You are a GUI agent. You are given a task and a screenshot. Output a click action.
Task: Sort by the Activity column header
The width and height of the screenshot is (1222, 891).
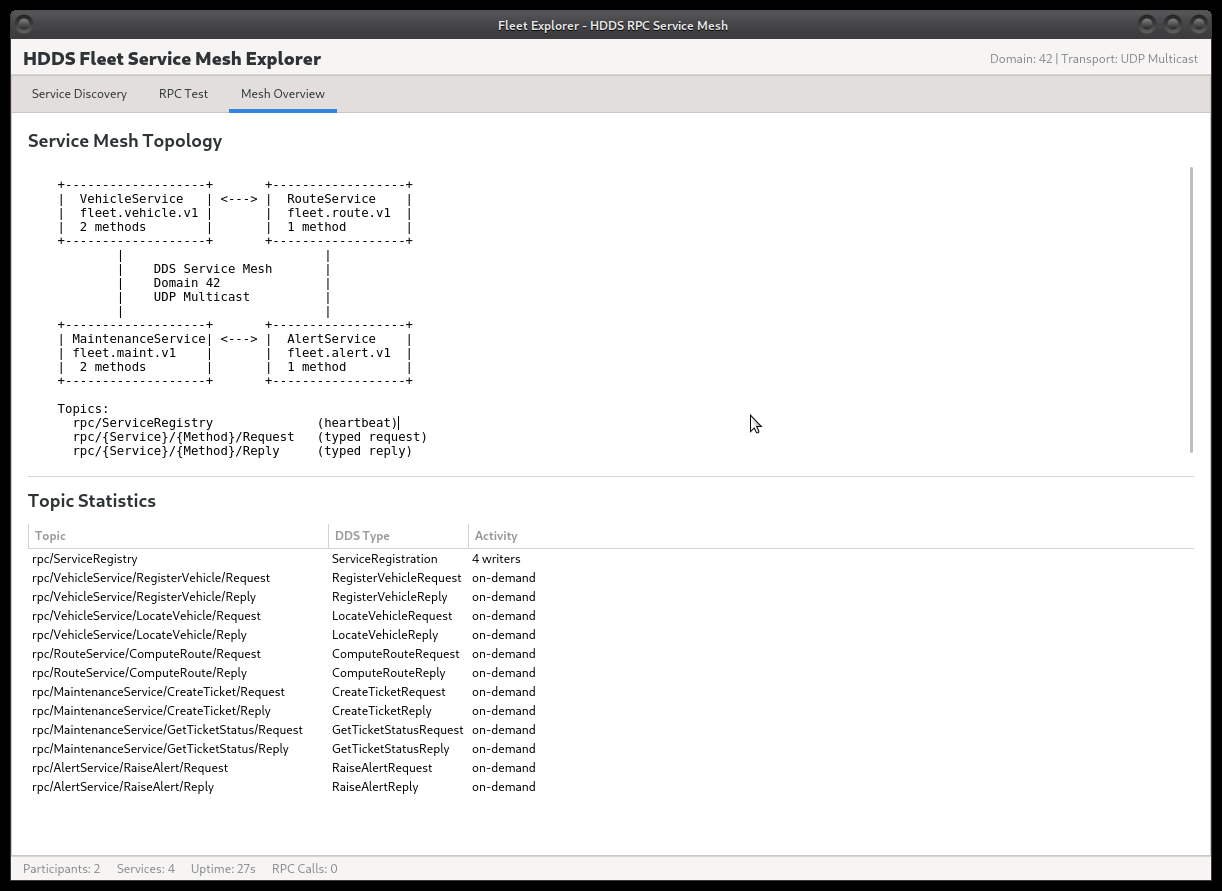495,536
